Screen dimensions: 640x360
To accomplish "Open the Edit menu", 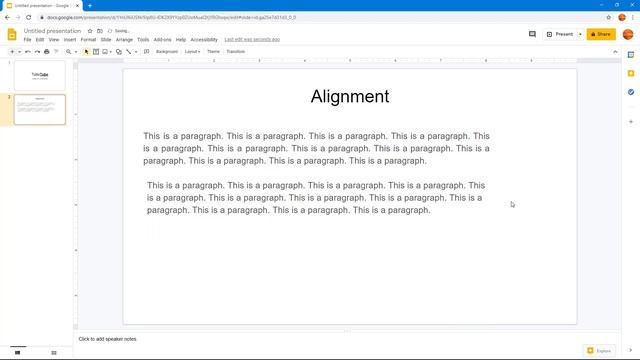I will pyautogui.click(x=40, y=40).
